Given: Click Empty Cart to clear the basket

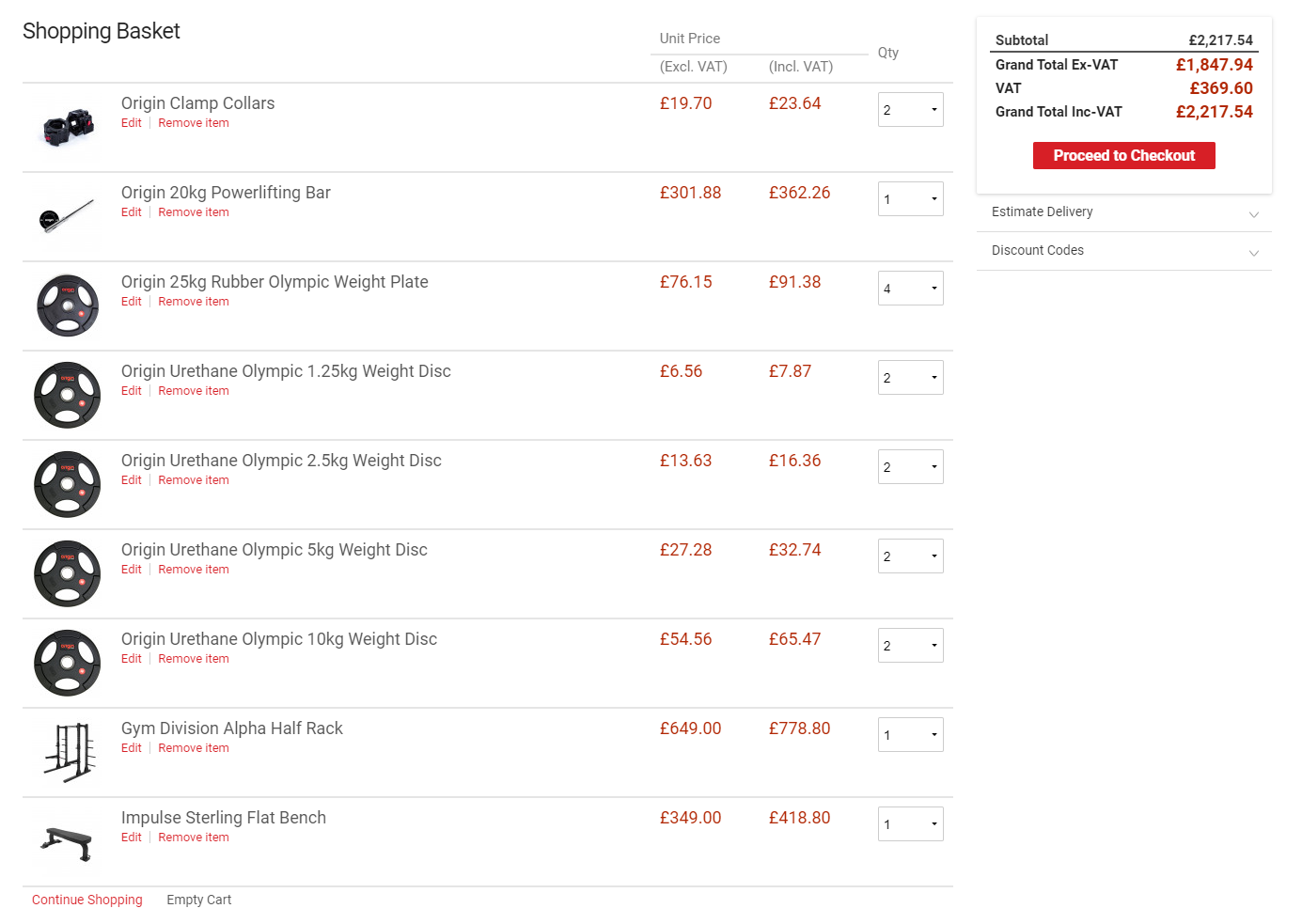Looking at the screenshot, I should tap(199, 900).
